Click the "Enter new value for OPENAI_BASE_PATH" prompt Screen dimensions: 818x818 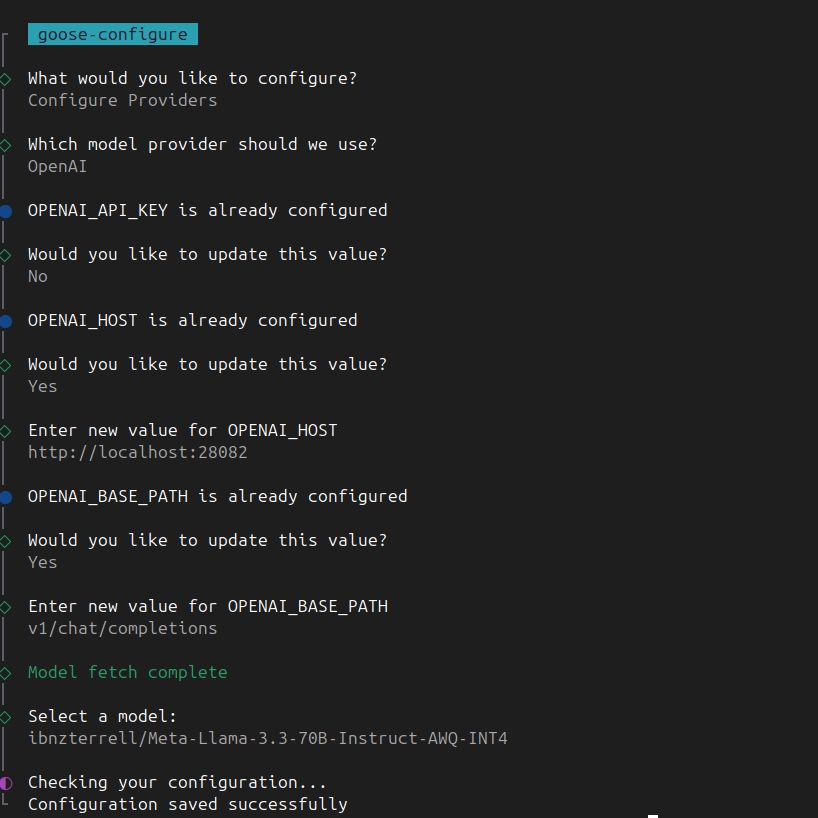coord(207,606)
